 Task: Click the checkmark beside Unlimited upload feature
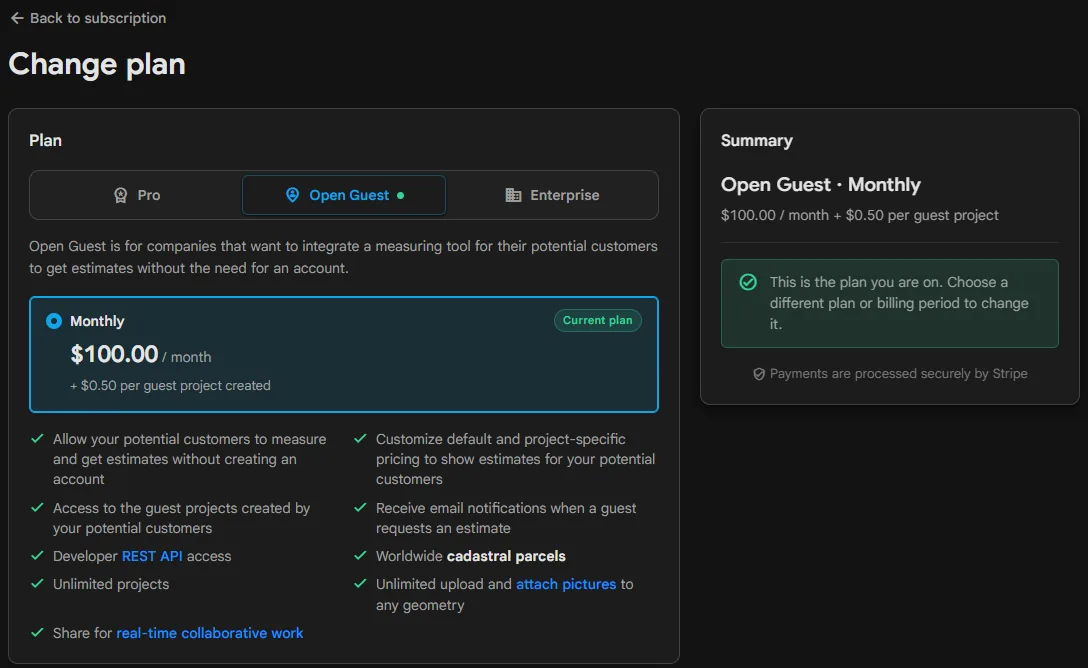(360, 584)
